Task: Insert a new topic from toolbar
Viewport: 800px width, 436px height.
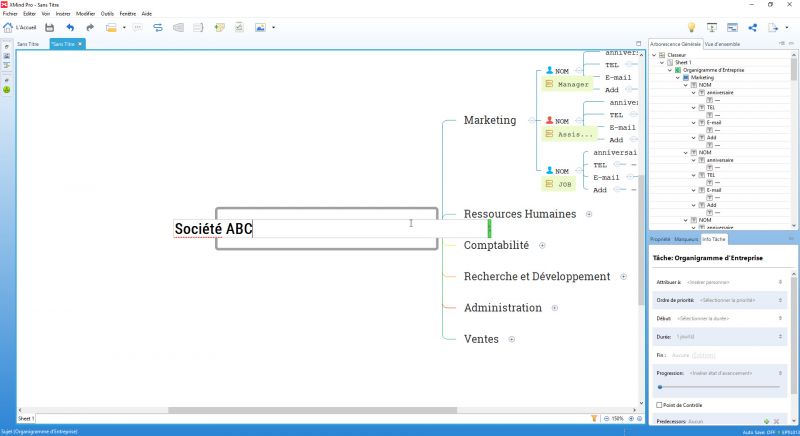Action: pos(111,28)
